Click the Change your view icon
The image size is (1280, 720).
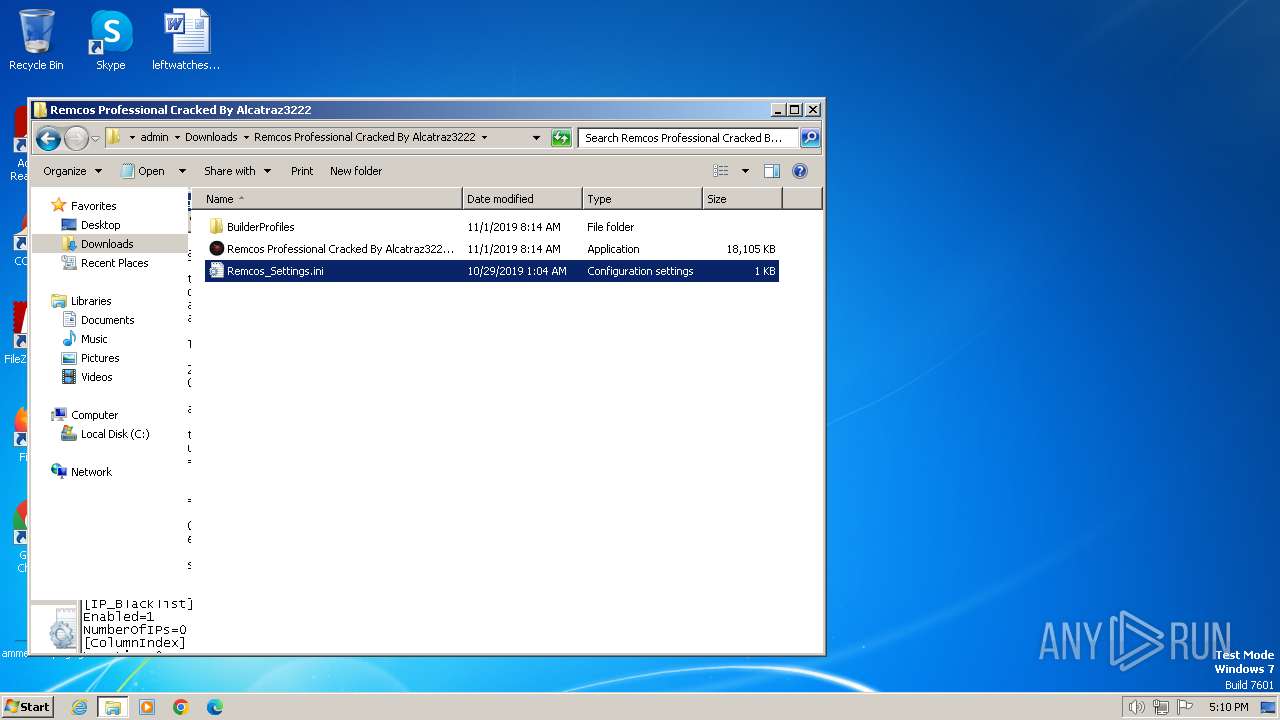721,171
